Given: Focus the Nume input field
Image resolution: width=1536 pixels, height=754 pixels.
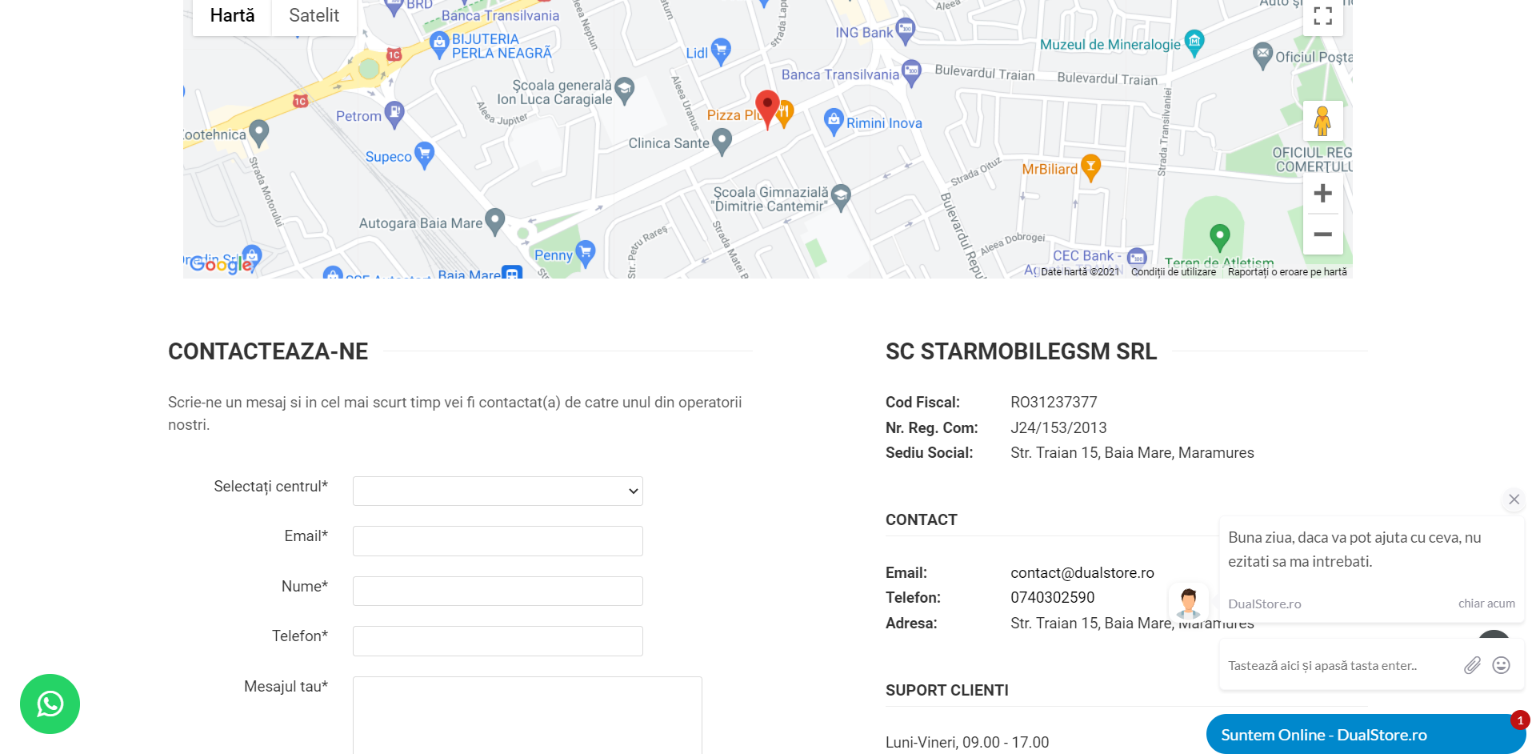Looking at the screenshot, I should 497,591.
